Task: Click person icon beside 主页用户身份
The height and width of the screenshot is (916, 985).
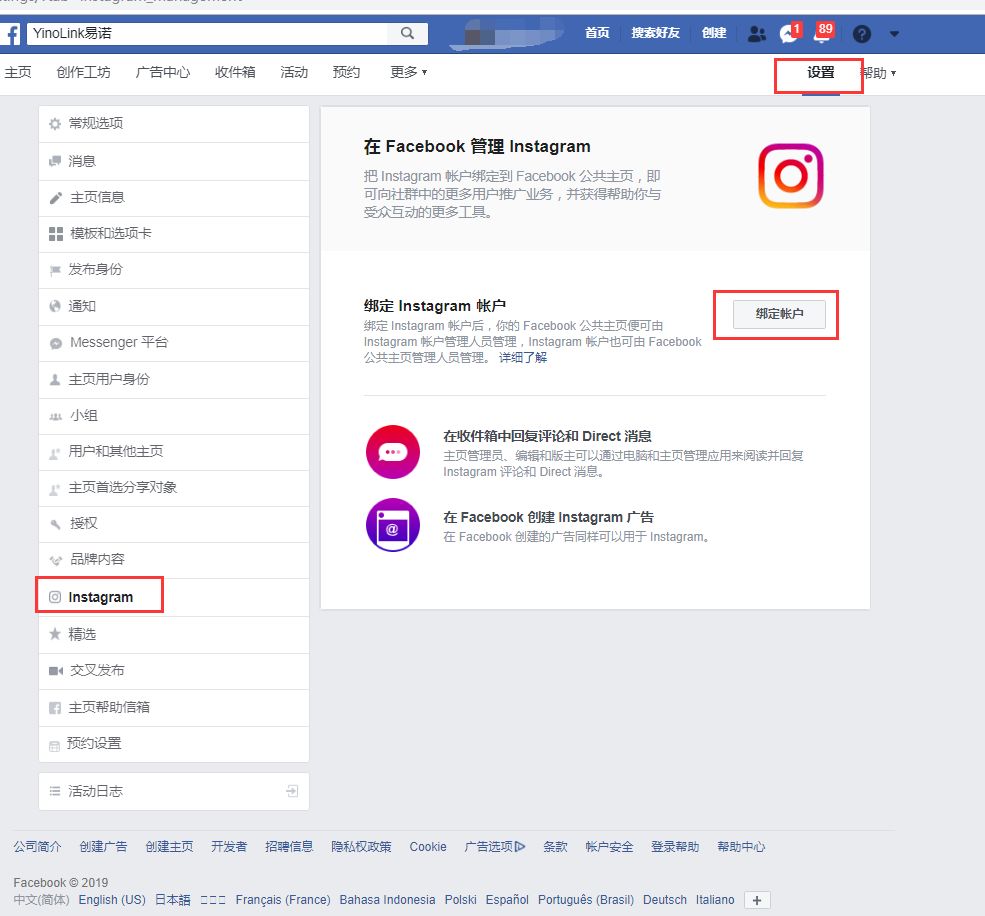Action: coord(55,379)
